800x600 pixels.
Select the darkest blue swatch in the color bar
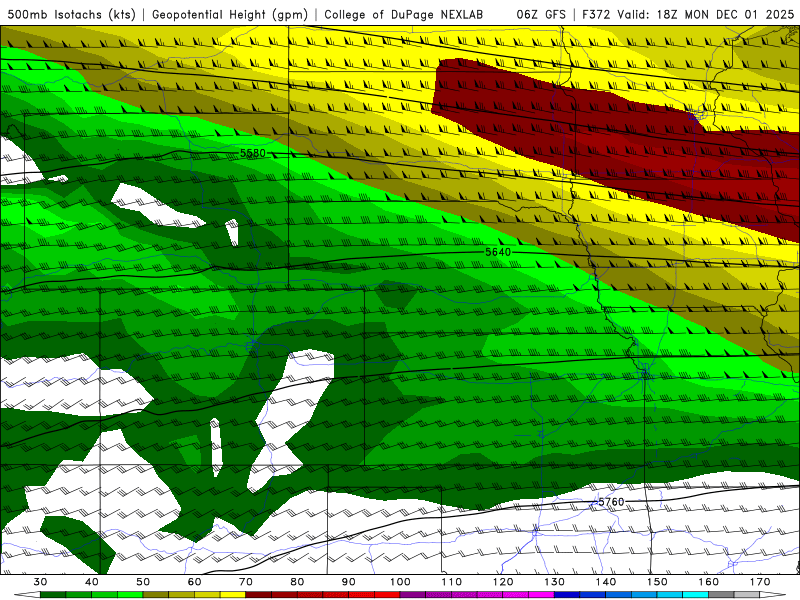tap(567, 595)
